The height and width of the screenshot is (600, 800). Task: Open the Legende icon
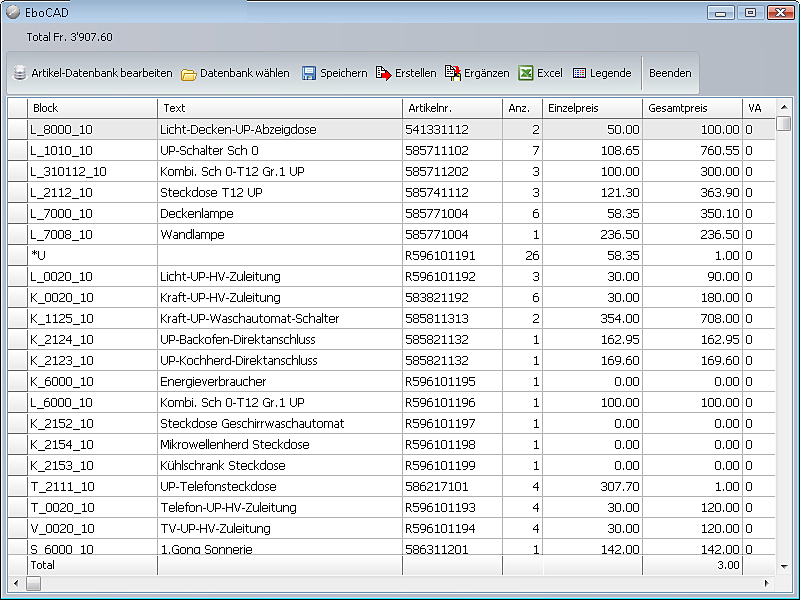click(x=580, y=73)
